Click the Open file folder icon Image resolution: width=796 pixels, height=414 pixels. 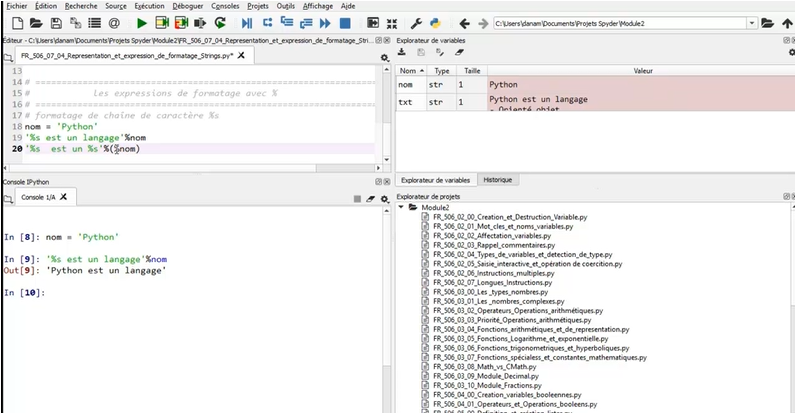coord(36,22)
